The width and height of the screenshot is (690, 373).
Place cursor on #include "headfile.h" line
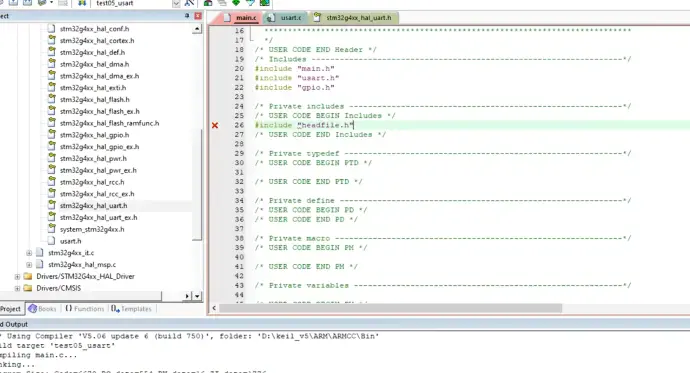point(304,125)
